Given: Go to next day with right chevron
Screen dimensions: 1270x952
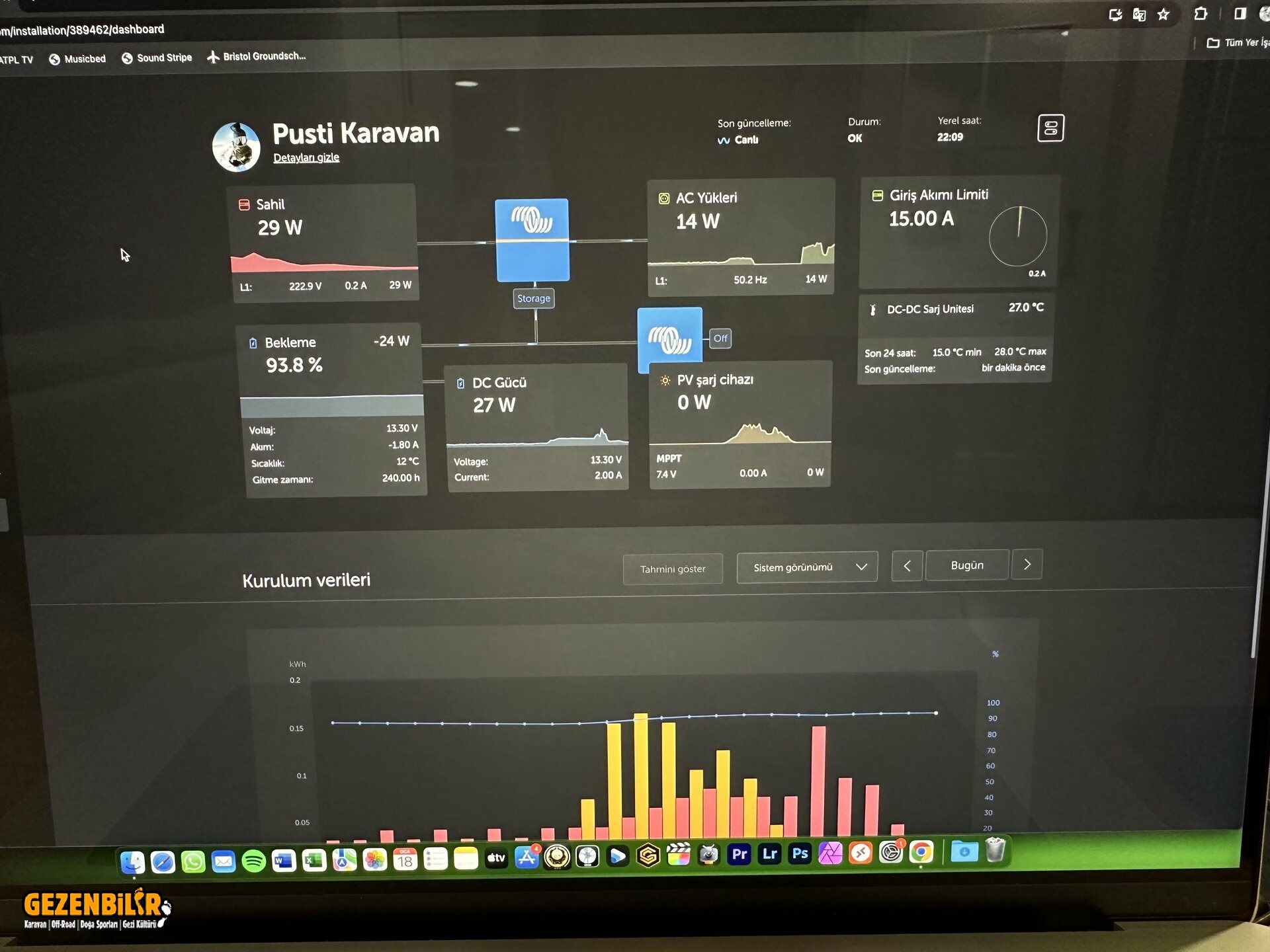Looking at the screenshot, I should (1027, 565).
